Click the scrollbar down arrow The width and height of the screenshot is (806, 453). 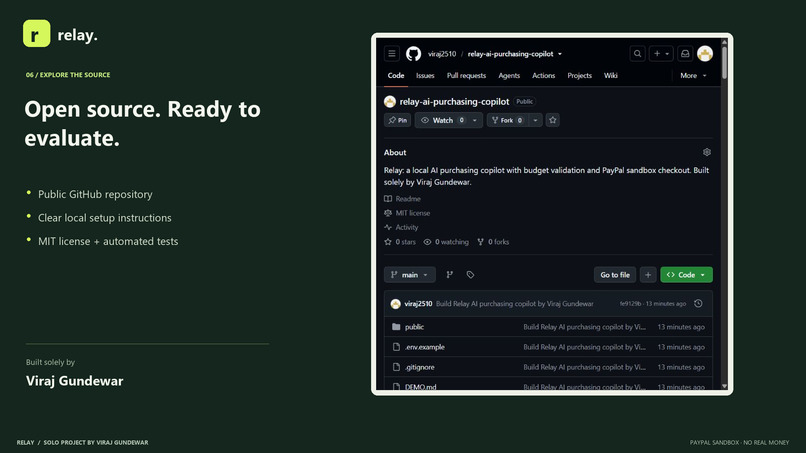click(x=724, y=386)
